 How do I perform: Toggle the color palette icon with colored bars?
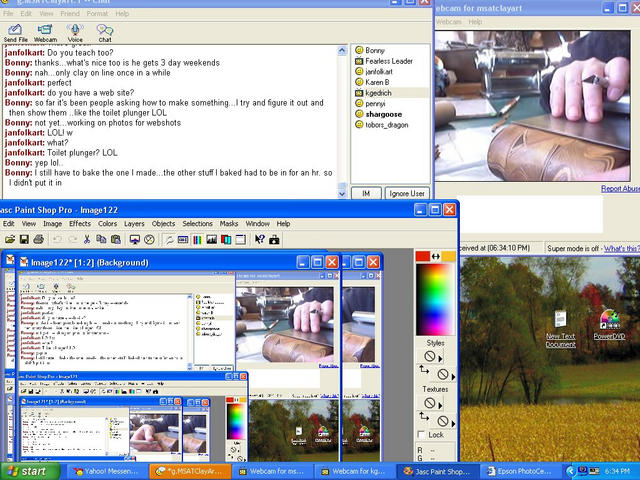197,239
